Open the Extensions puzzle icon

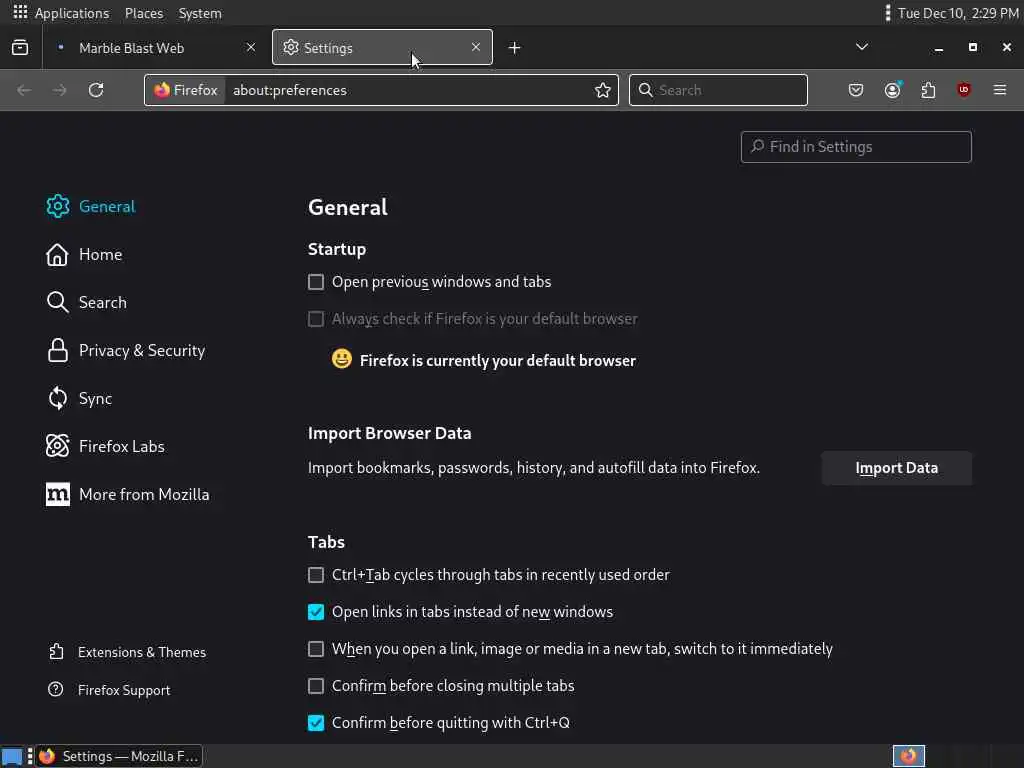(x=928, y=90)
